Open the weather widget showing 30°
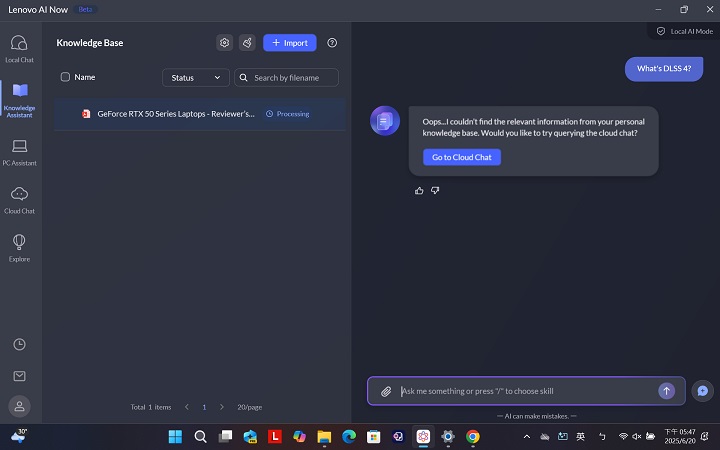The height and width of the screenshot is (450, 720). [19, 435]
